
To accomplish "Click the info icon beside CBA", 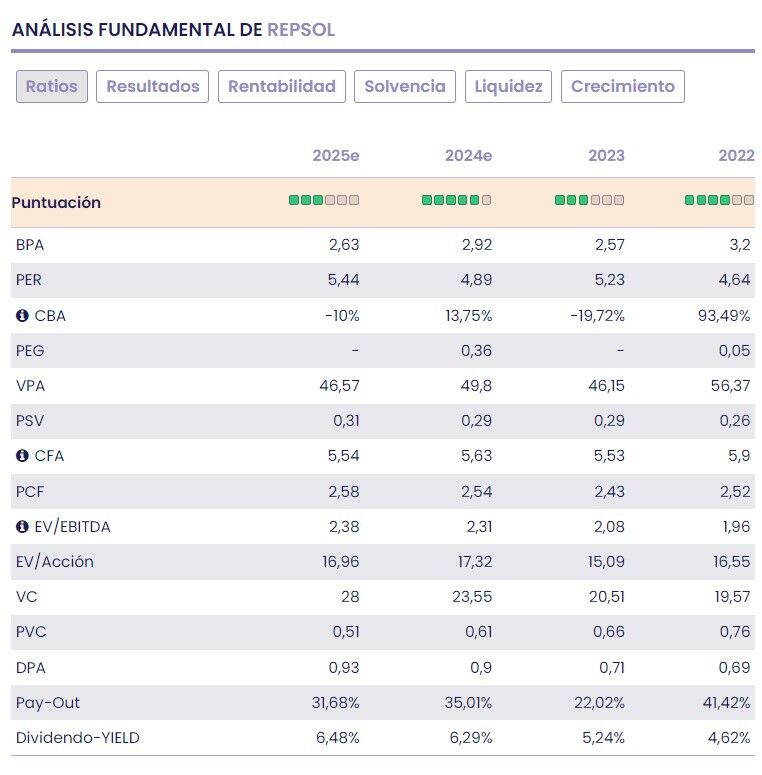I will coord(22,316).
